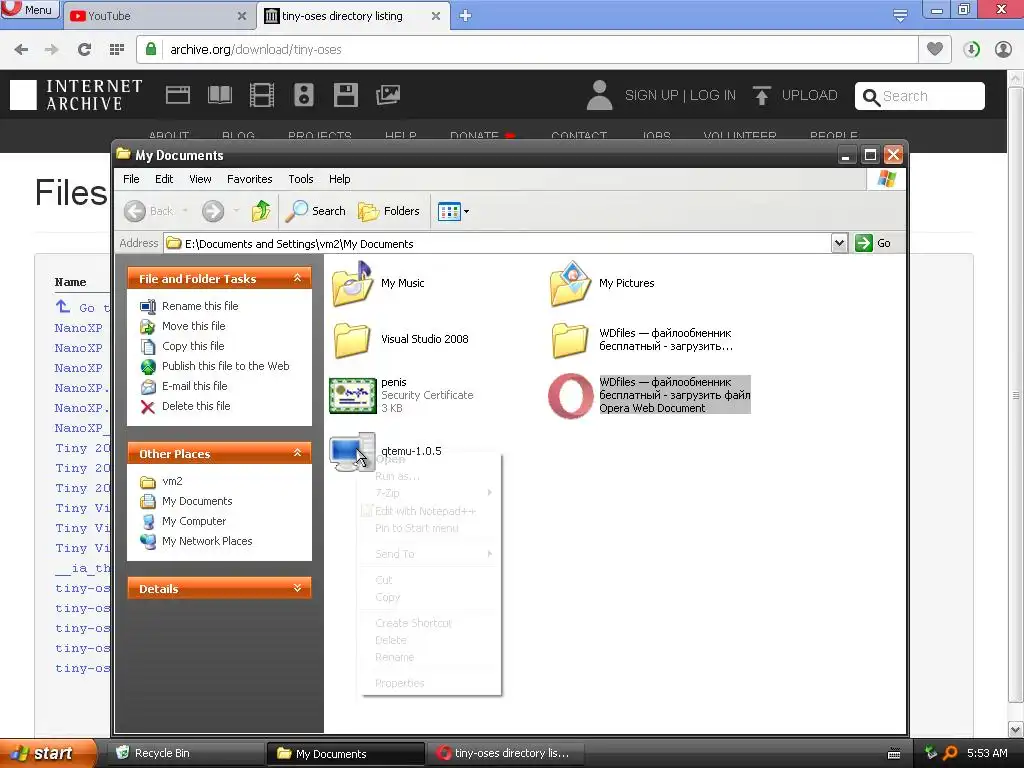The height and width of the screenshot is (768, 1024).
Task: Select the Security Certificate file icon
Action: coord(353,395)
